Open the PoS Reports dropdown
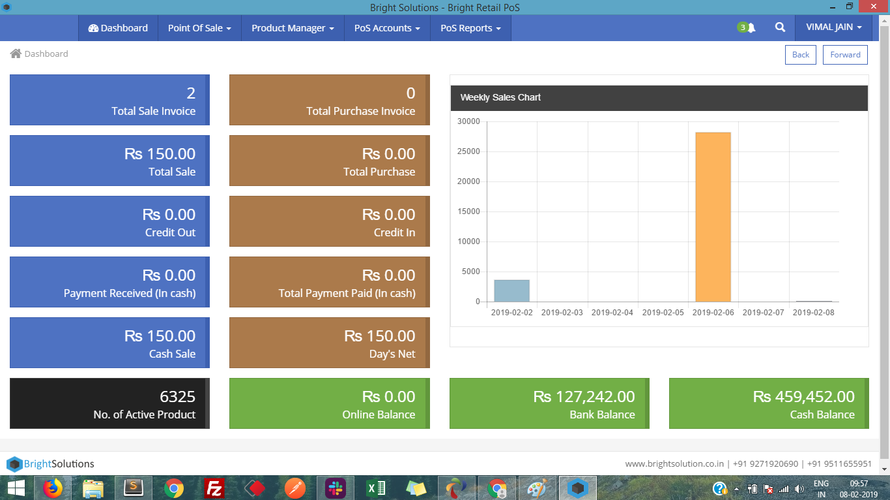This screenshot has width=890, height=500. pyautogui.click(x=471, y=28)
